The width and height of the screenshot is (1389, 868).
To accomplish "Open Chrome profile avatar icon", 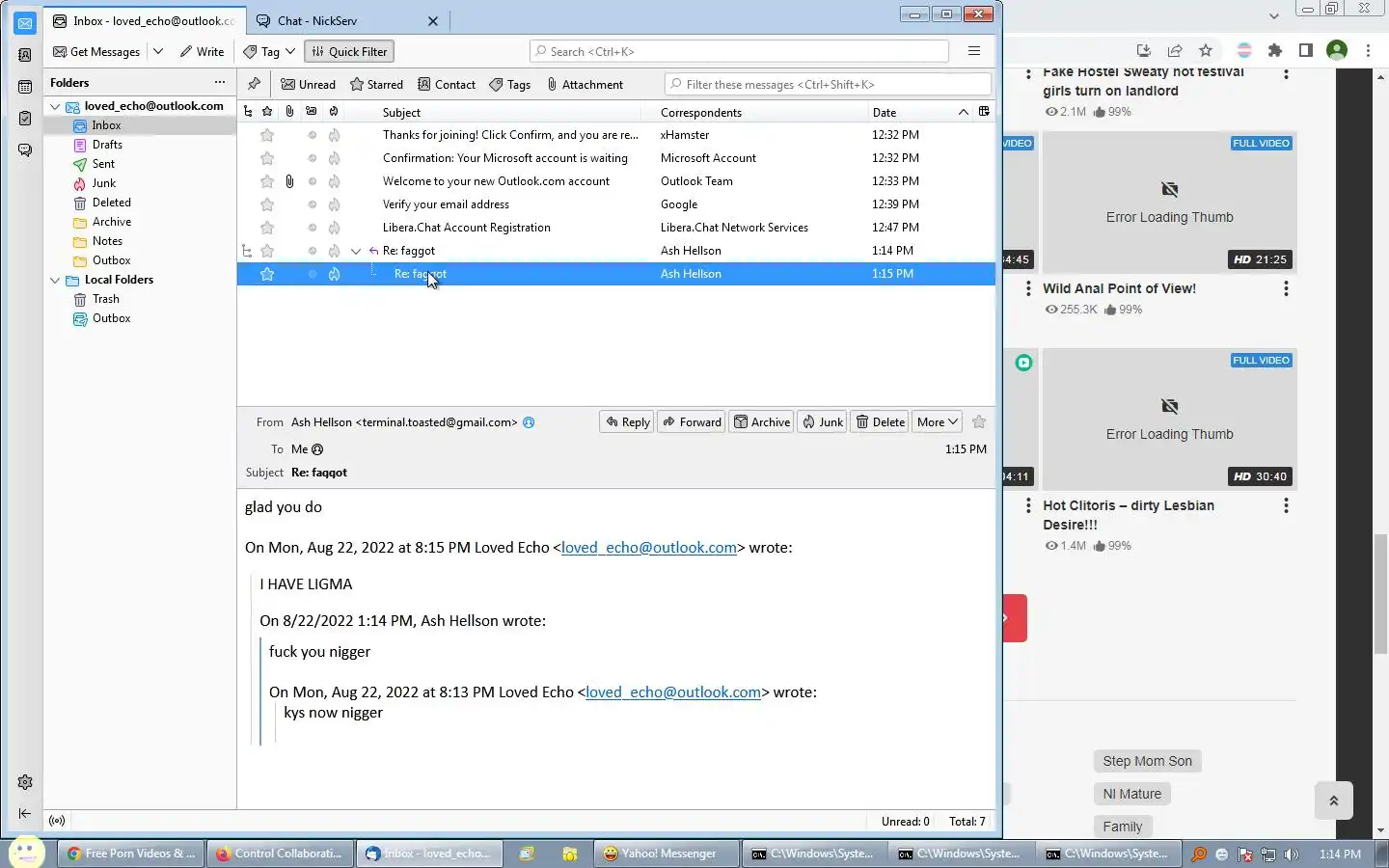I will pyautogui.click(x=1337, y=51).
